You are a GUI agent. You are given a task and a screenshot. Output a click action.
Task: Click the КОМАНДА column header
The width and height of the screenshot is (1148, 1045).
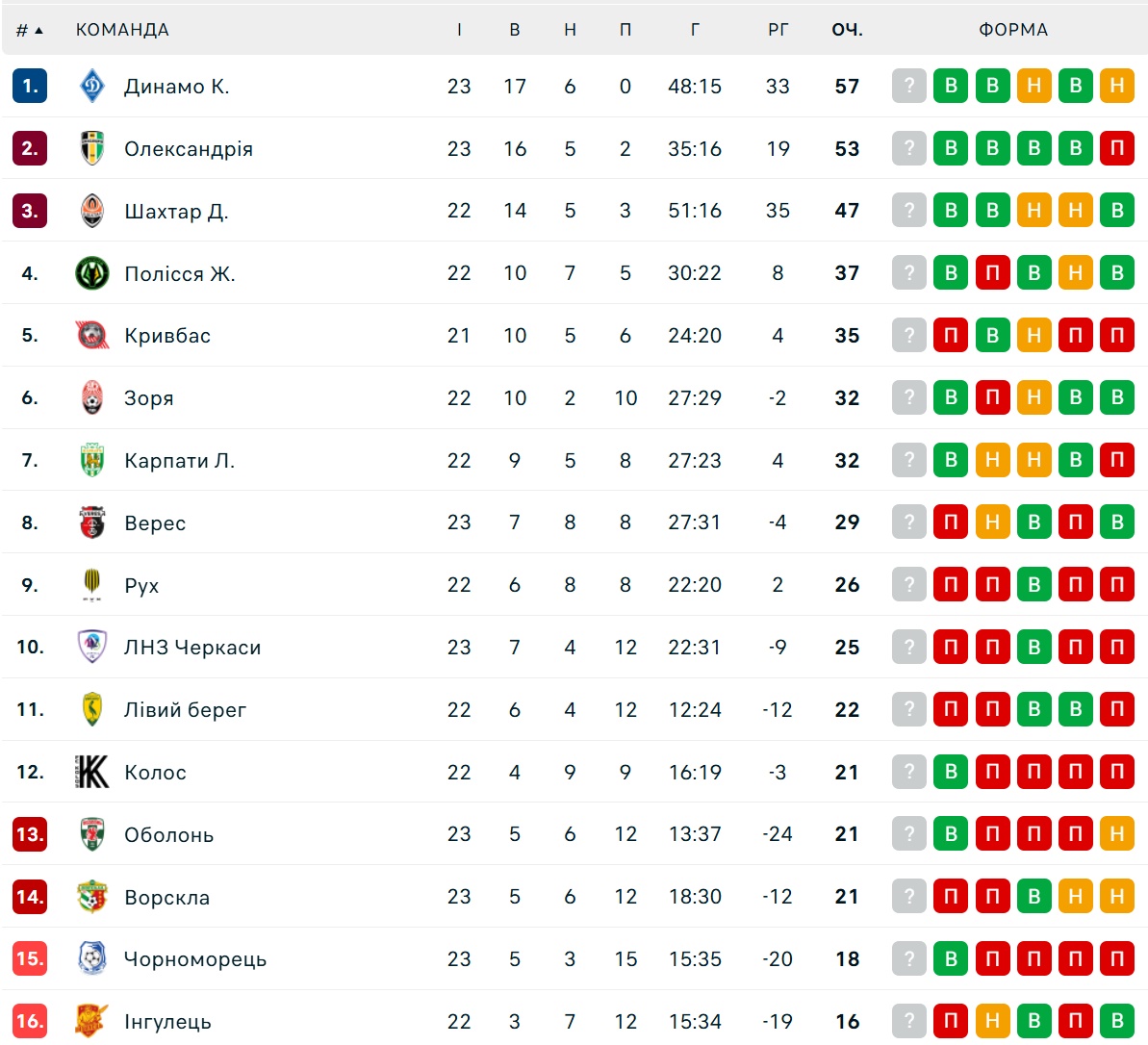click(122, 30)
